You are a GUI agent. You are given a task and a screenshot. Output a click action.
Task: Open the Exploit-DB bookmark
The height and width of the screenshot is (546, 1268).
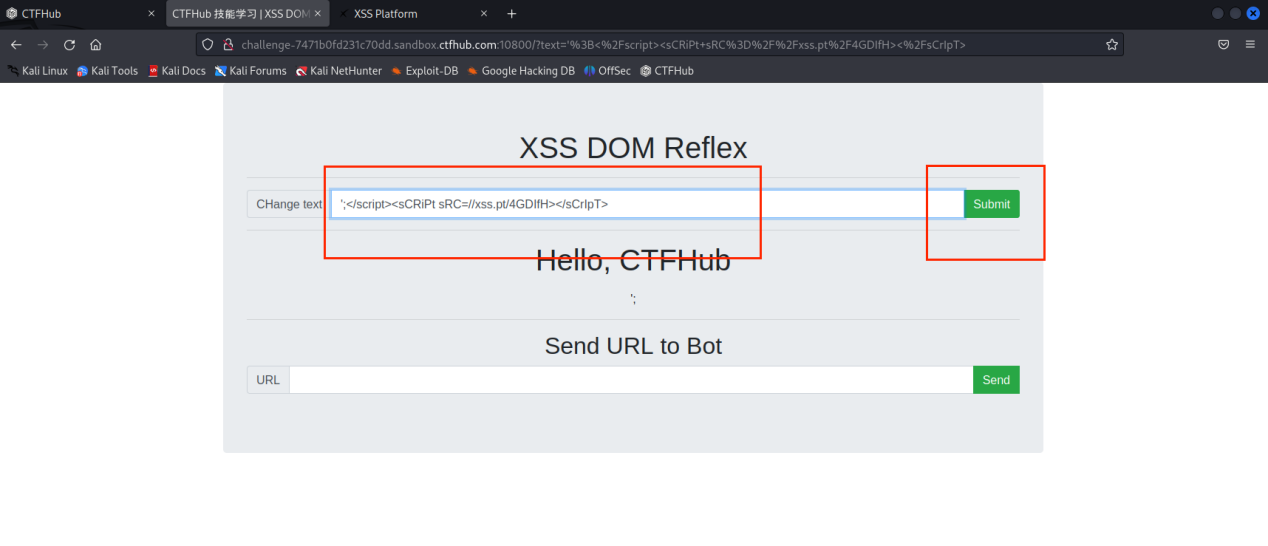[425, 71]
